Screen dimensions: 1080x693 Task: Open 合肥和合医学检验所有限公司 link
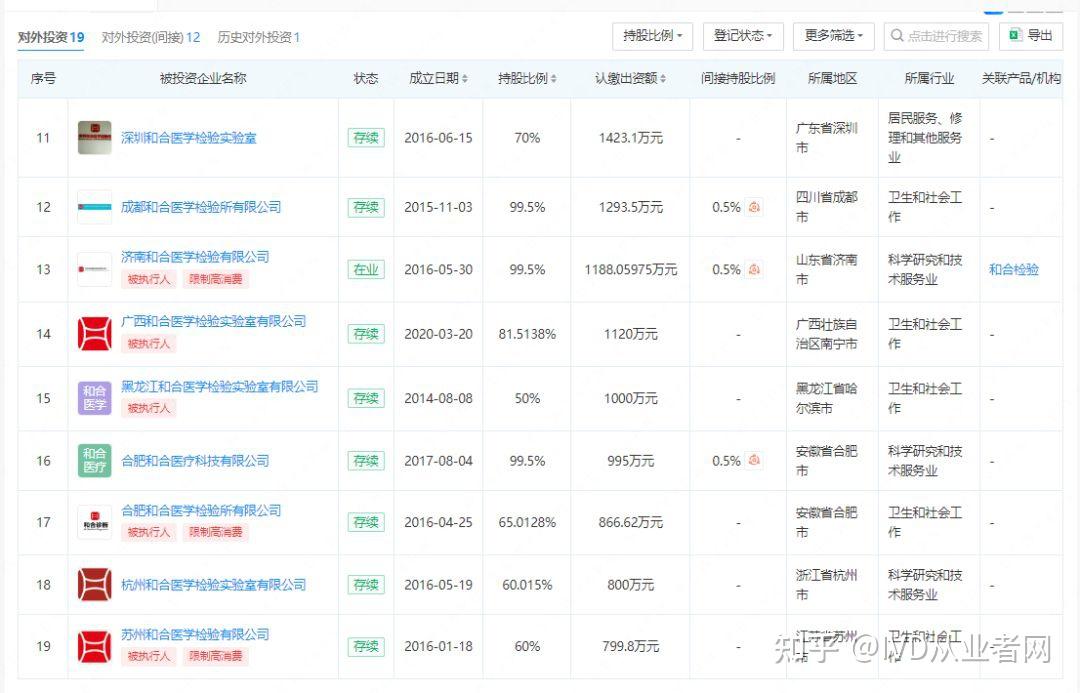point(201,510)
